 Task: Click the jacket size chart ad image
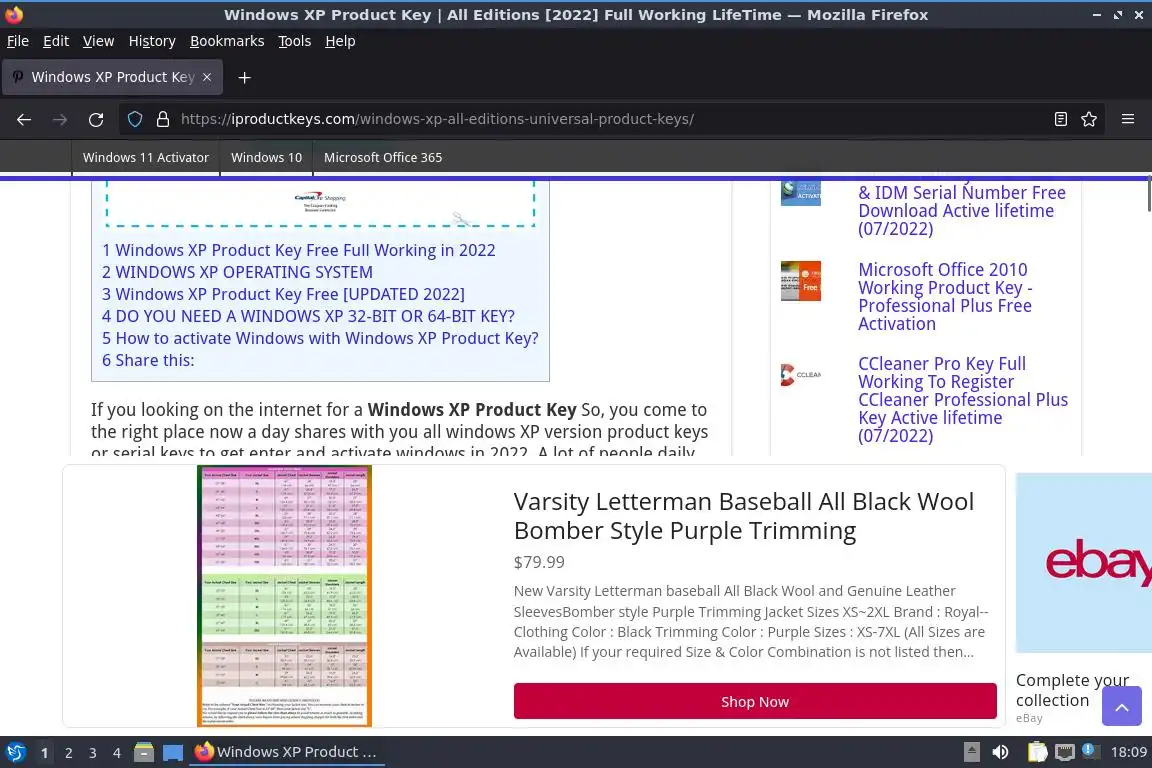[x=284, y=596]
